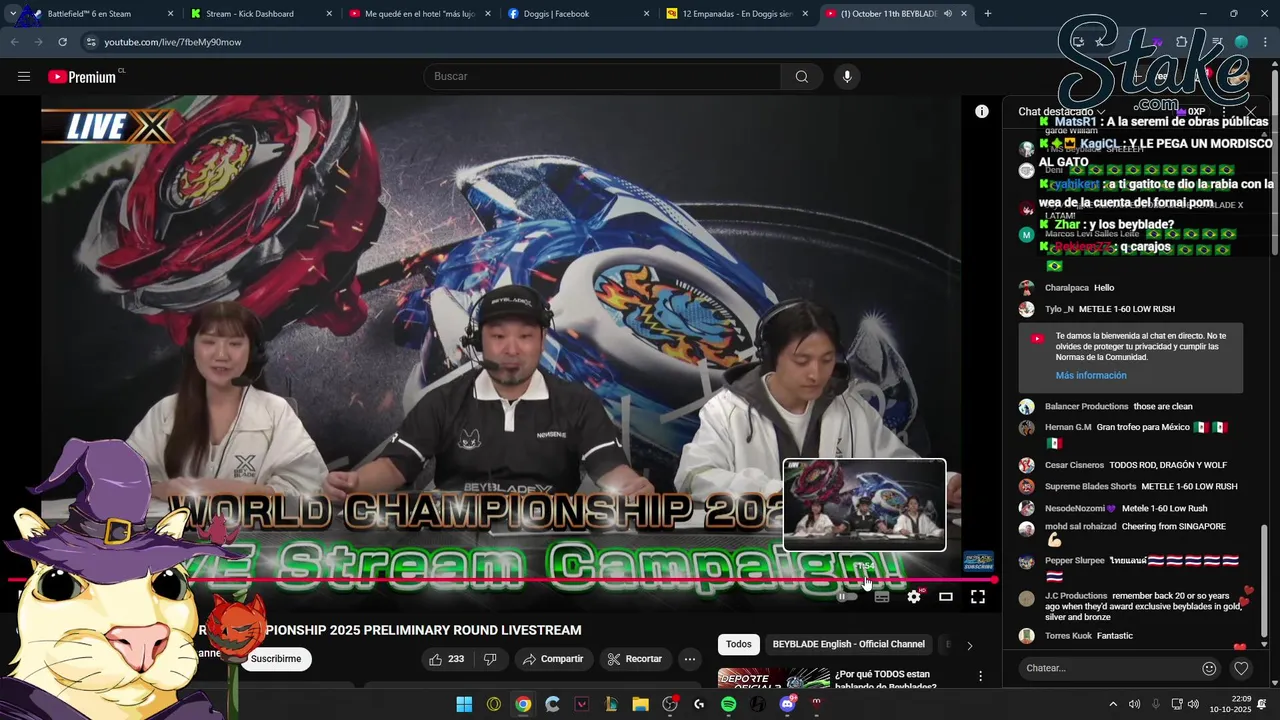This screenshot has width=1280, height=720.
Task: Show hidden system tray icons
Action: 1113,704
